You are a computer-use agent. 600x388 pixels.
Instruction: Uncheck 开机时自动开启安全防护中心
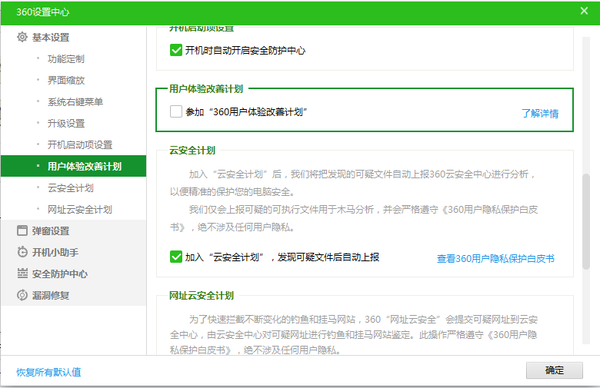click(176, 50)
